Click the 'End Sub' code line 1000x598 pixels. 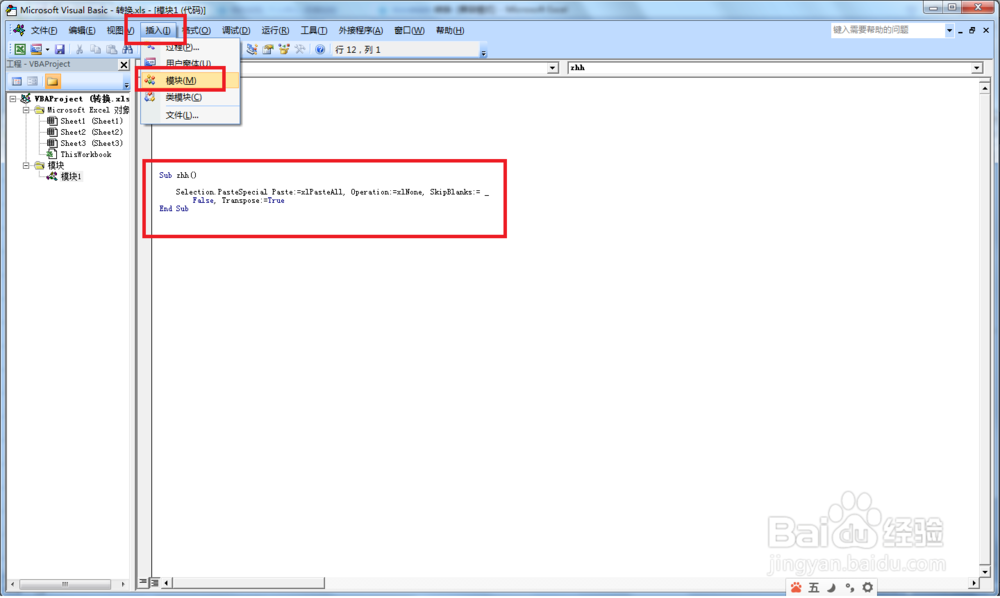pos(173,209)
